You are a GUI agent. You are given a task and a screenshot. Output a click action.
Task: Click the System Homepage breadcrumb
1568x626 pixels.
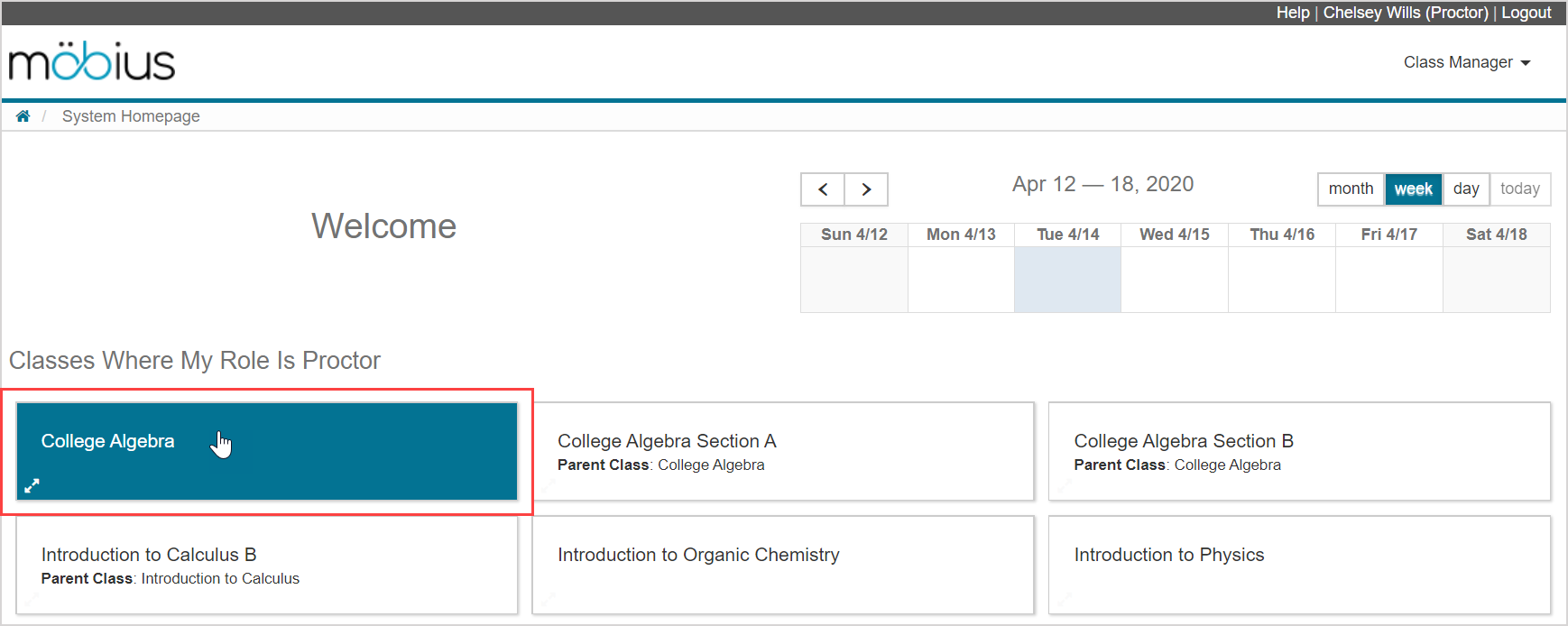131,116
